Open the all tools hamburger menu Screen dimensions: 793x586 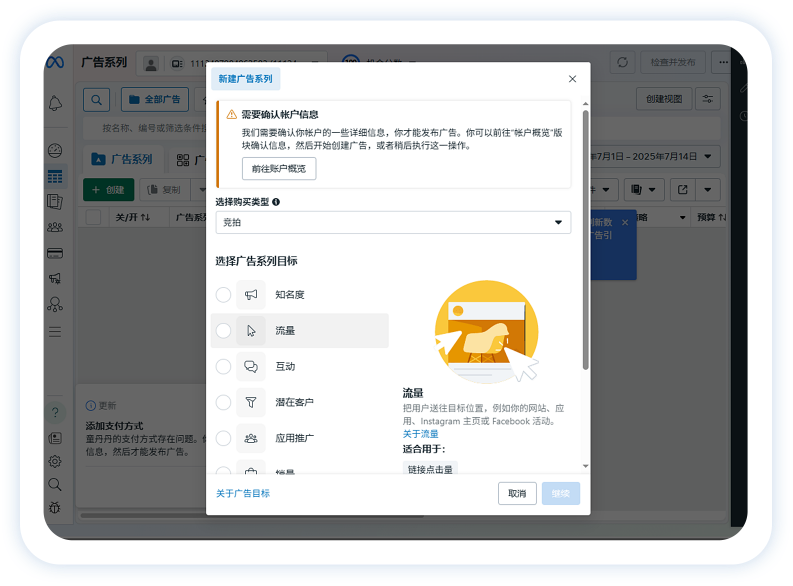tap(55, 332)
